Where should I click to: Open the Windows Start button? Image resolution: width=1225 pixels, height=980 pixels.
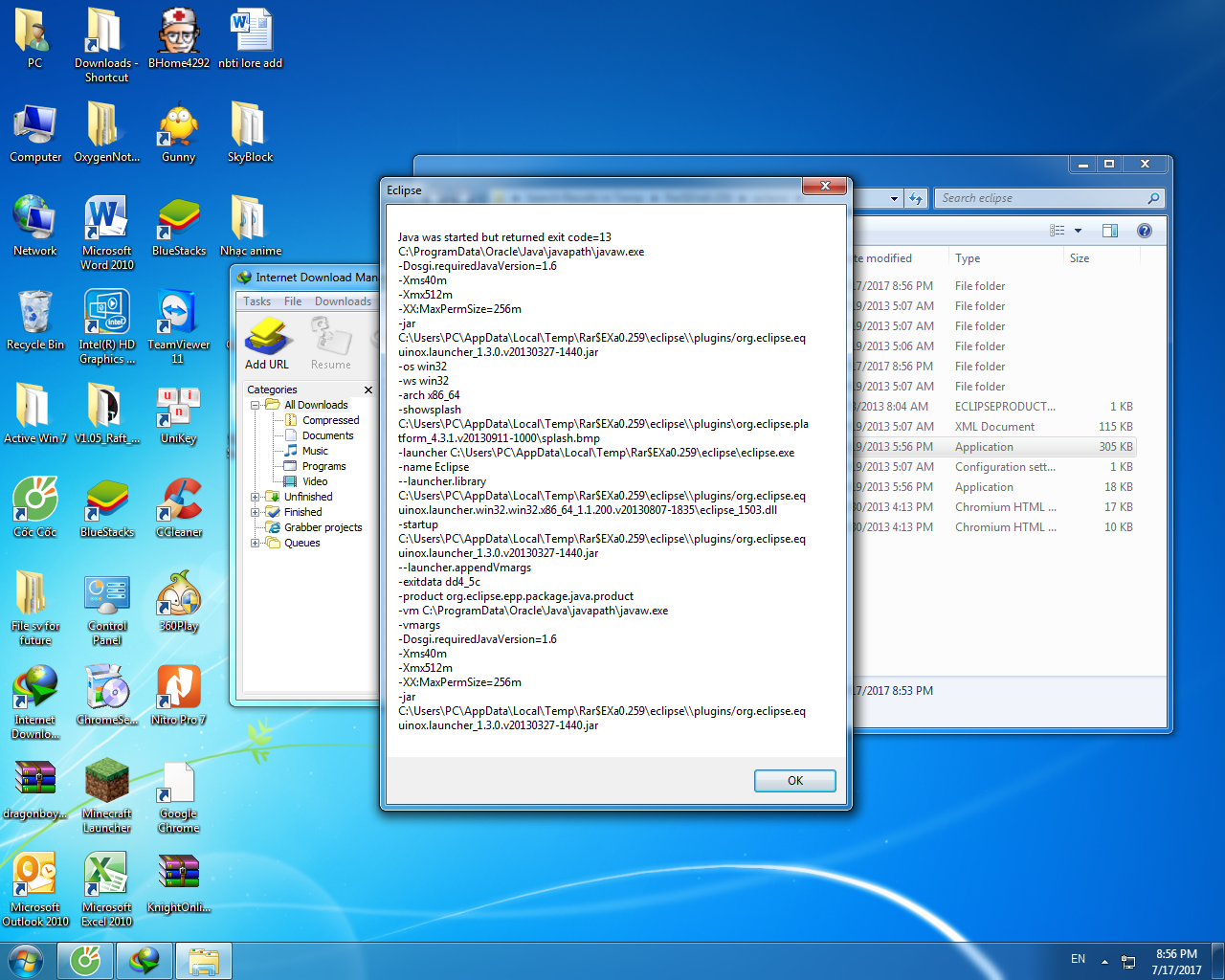26,960
